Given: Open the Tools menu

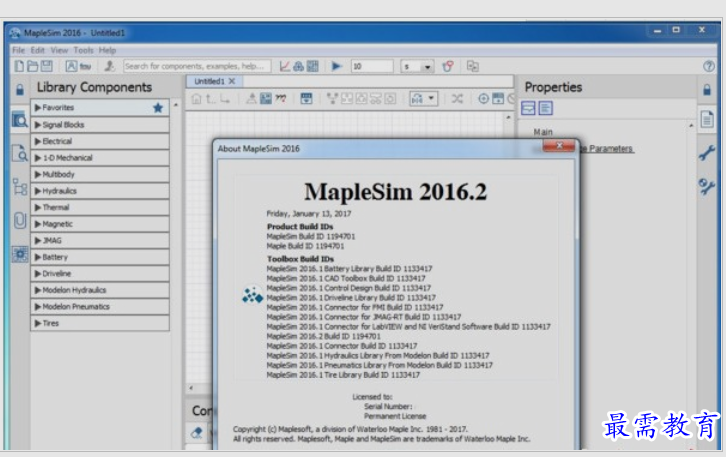Looking at the screenshot, I should click(x=83, y=50).
